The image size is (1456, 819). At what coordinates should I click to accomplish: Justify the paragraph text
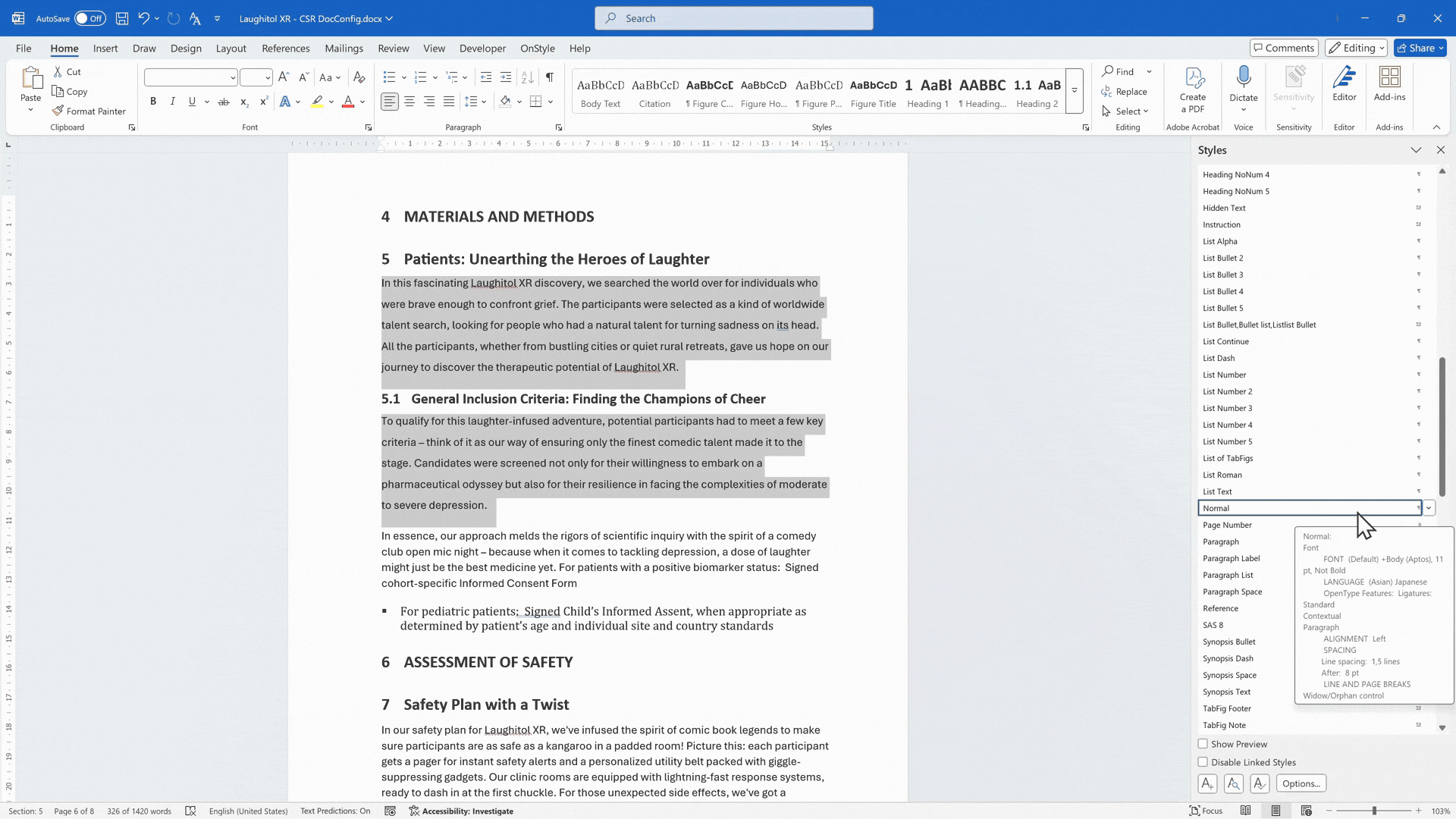(x=449, y=102)
